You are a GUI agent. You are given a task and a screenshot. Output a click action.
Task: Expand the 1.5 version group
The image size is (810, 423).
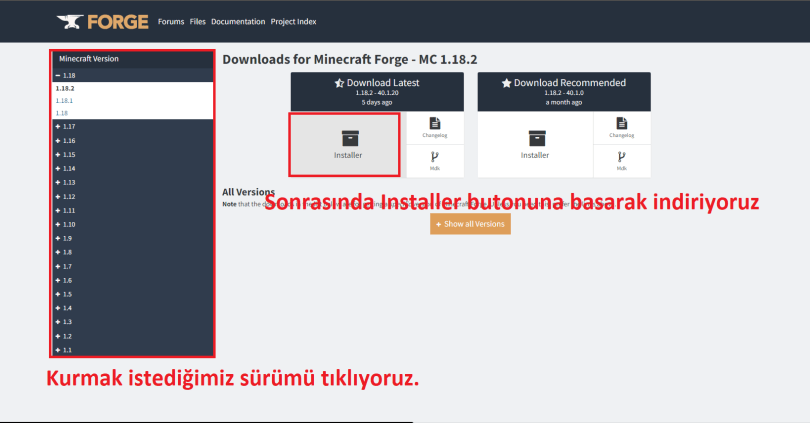(x=133, y=294)
